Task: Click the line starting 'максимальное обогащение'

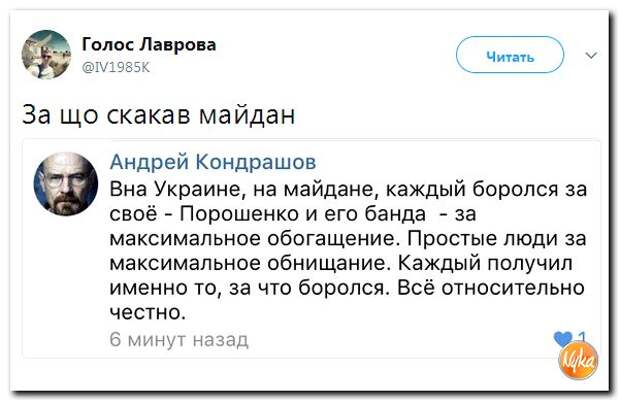Action: [348, 239]
